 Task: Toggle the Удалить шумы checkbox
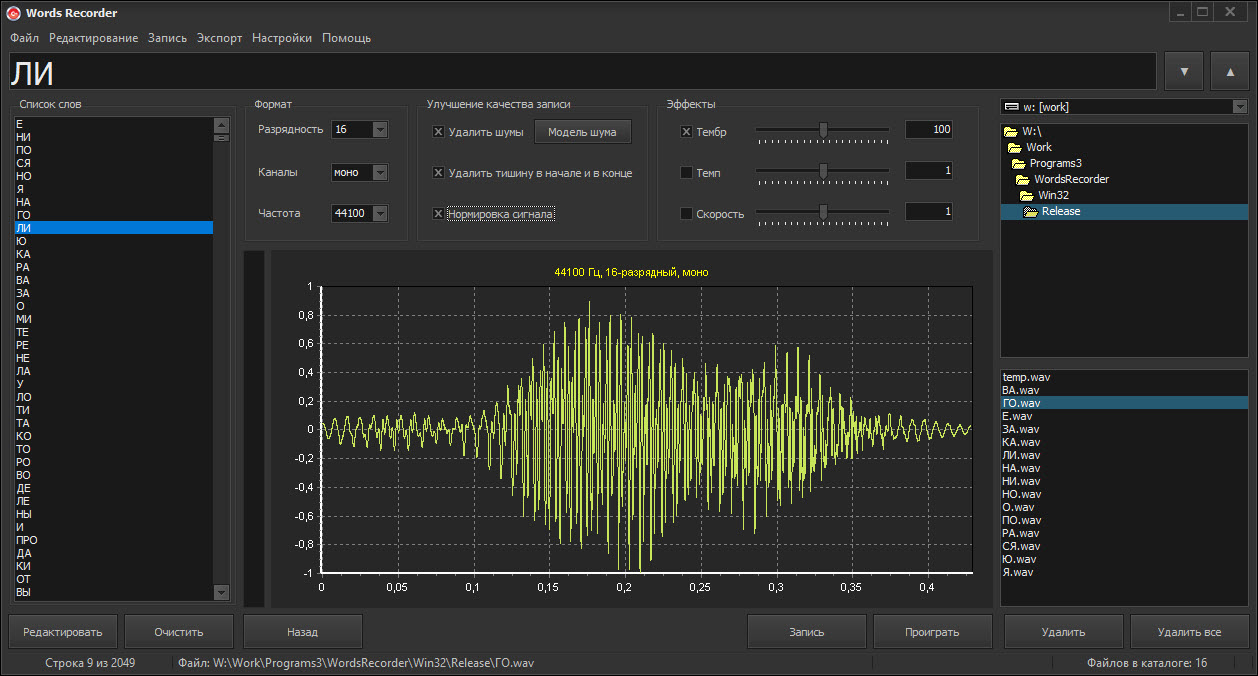point(438,132)
